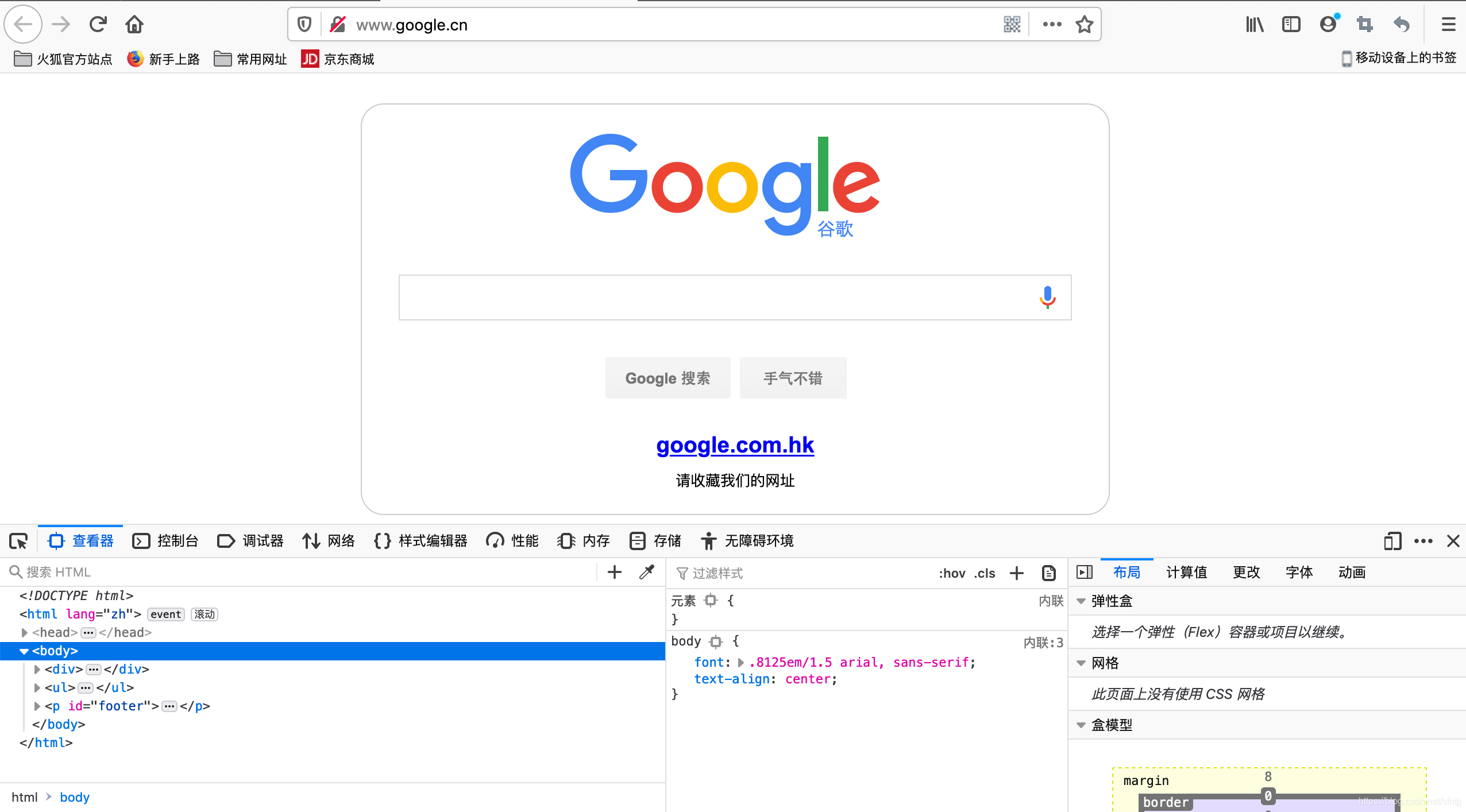Toggle the .cls class panel

pyautogui.click(x=985, y=573)
